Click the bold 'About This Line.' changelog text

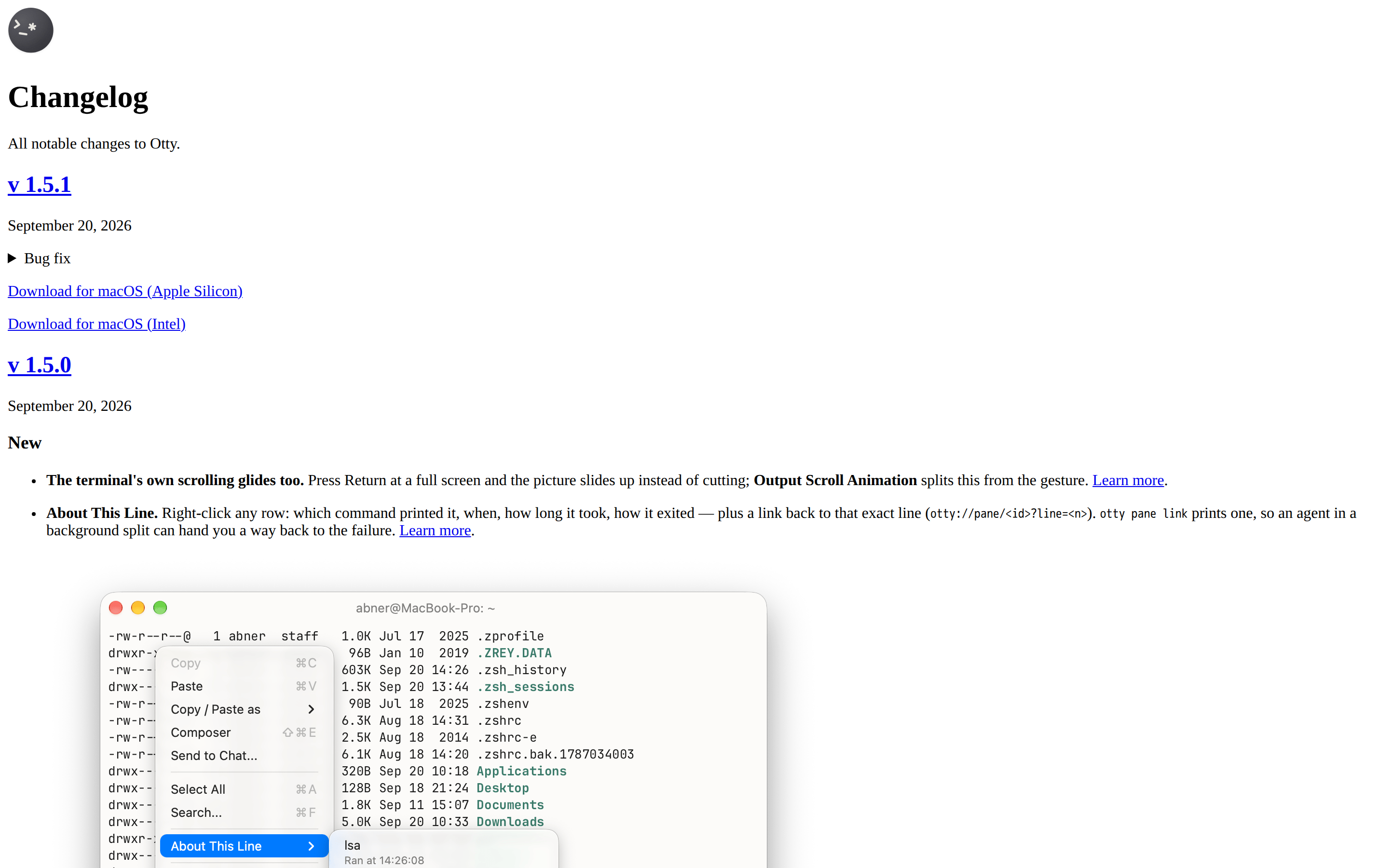pos(102,513)
